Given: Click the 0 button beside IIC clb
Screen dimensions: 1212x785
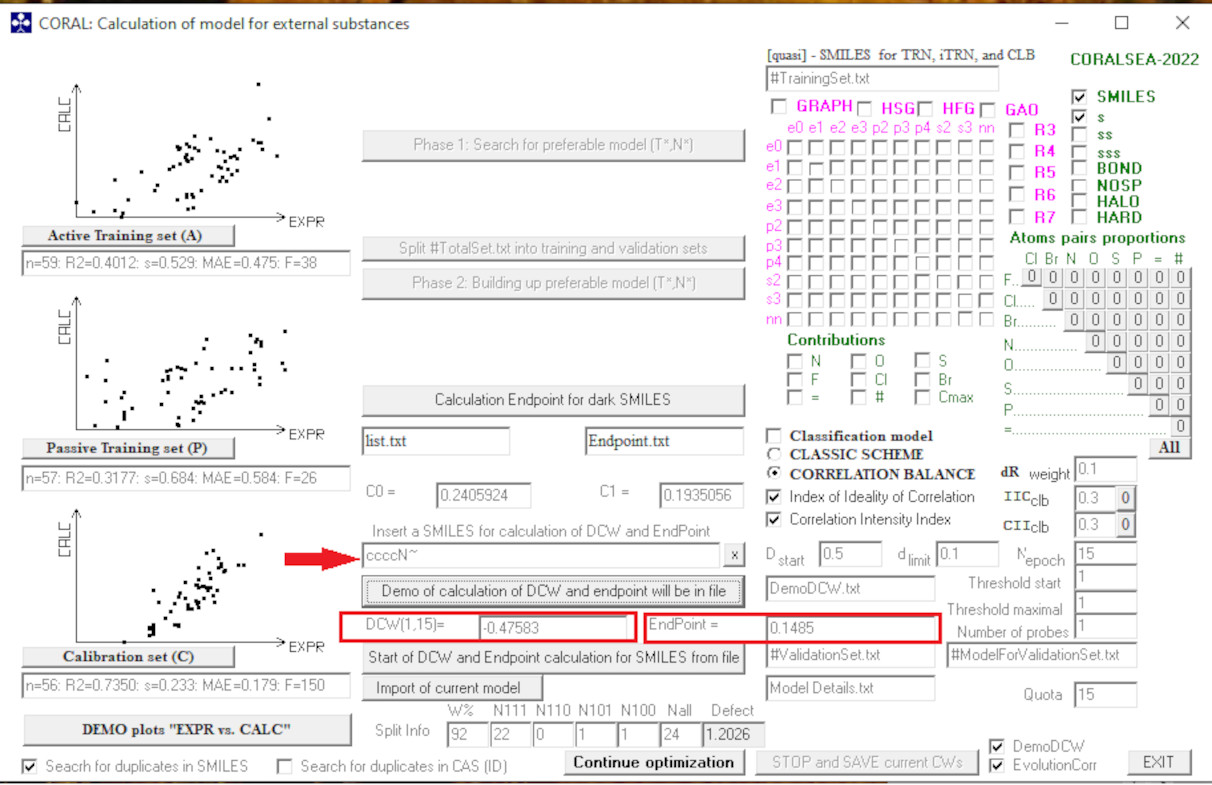Looking at the screenshot, I should 1125,497.
